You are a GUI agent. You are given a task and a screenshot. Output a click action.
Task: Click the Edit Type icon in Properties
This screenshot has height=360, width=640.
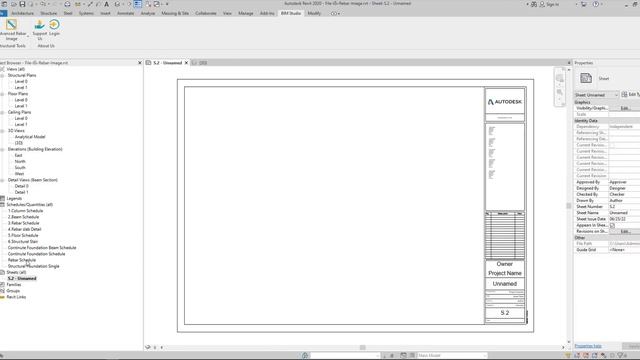coord(624,95)
